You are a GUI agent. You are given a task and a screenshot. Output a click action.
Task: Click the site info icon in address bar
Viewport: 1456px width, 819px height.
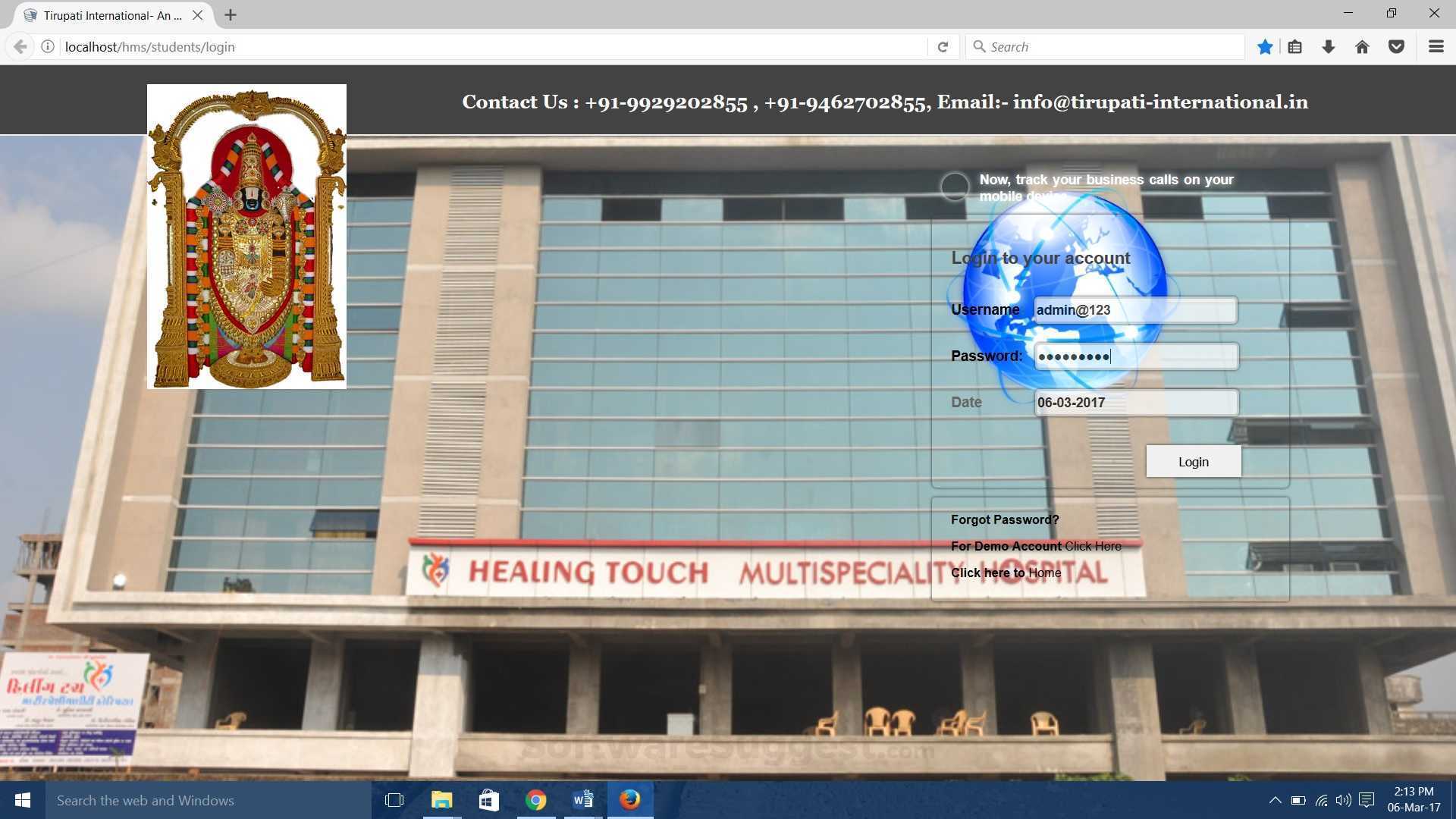pos(47,46)
